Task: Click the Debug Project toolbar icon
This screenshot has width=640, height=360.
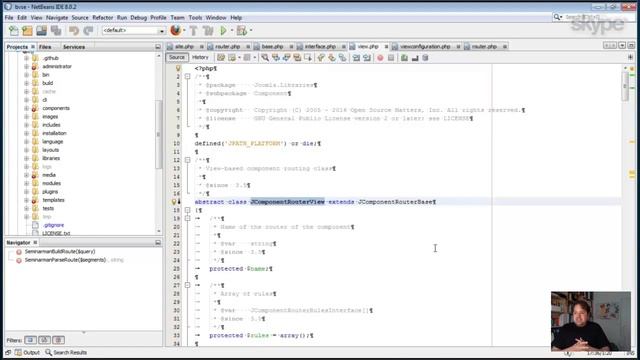Action: coord(242,31)
